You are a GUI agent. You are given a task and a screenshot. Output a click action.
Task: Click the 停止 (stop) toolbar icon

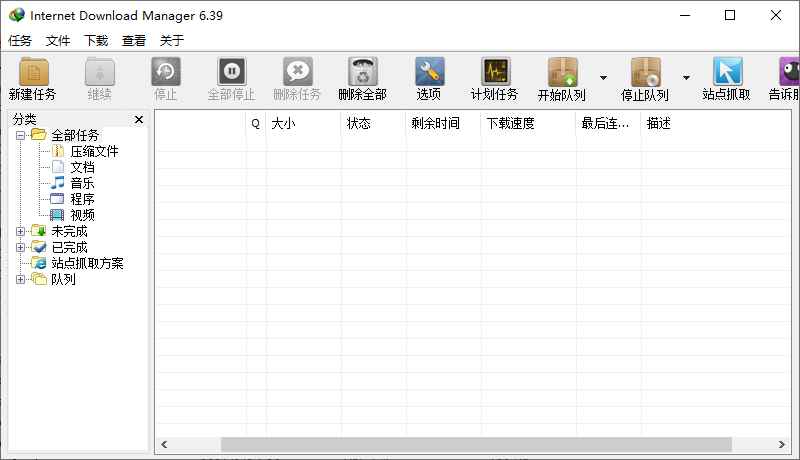(x=166, y=72)
